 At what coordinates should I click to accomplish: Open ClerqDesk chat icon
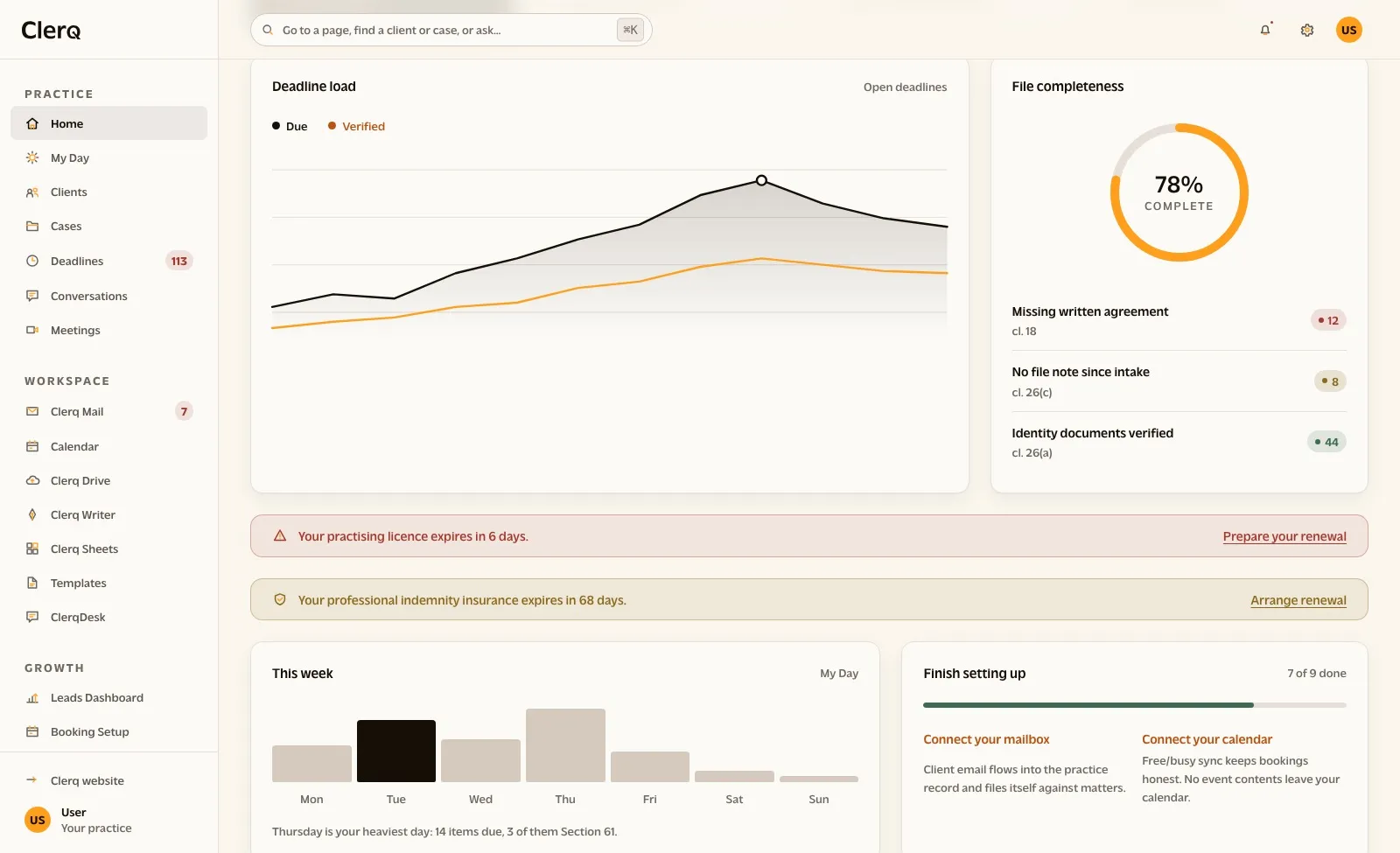coord(32,617)
